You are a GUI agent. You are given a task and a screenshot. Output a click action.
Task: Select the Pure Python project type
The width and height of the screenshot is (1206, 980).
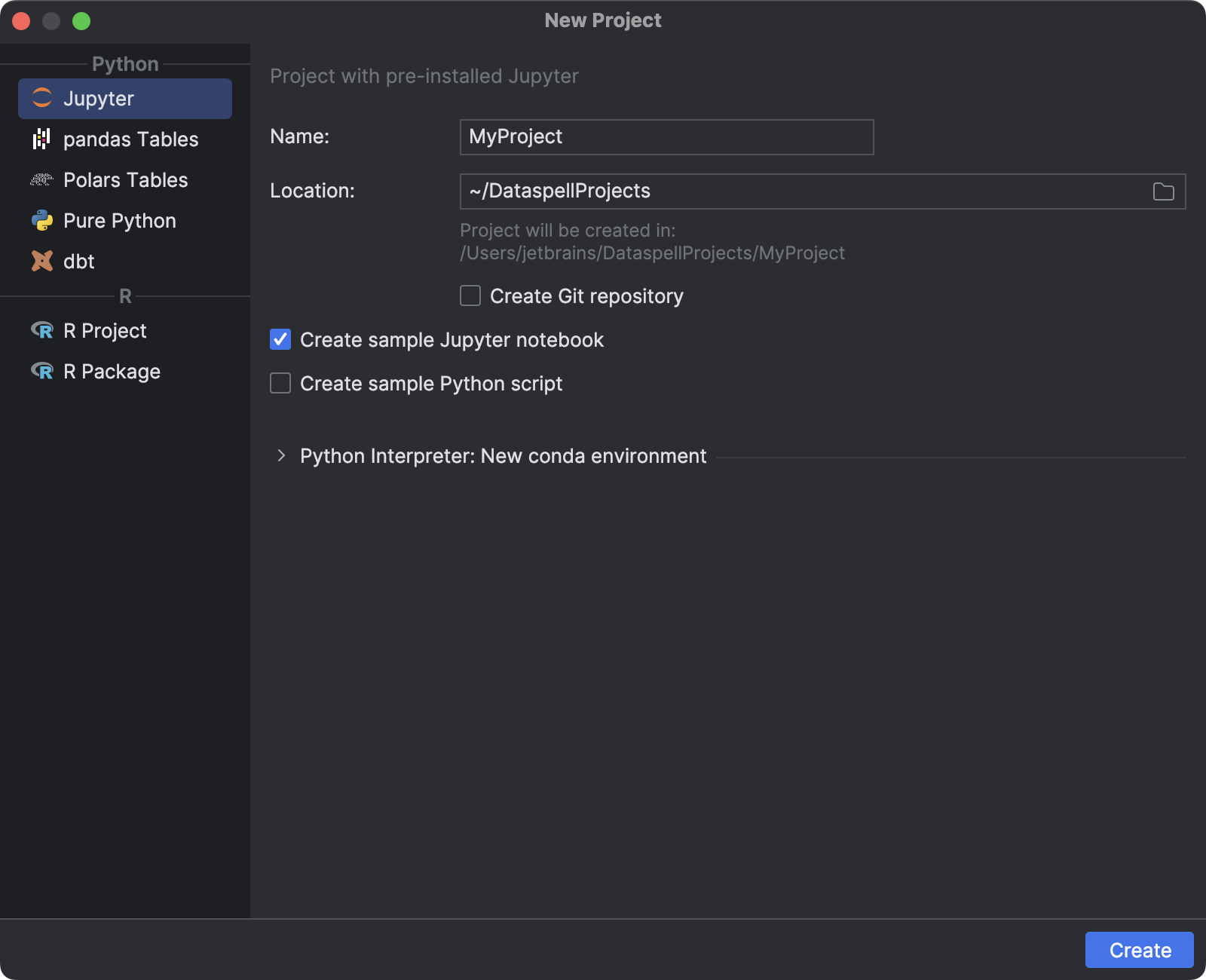tap(119, 220)
